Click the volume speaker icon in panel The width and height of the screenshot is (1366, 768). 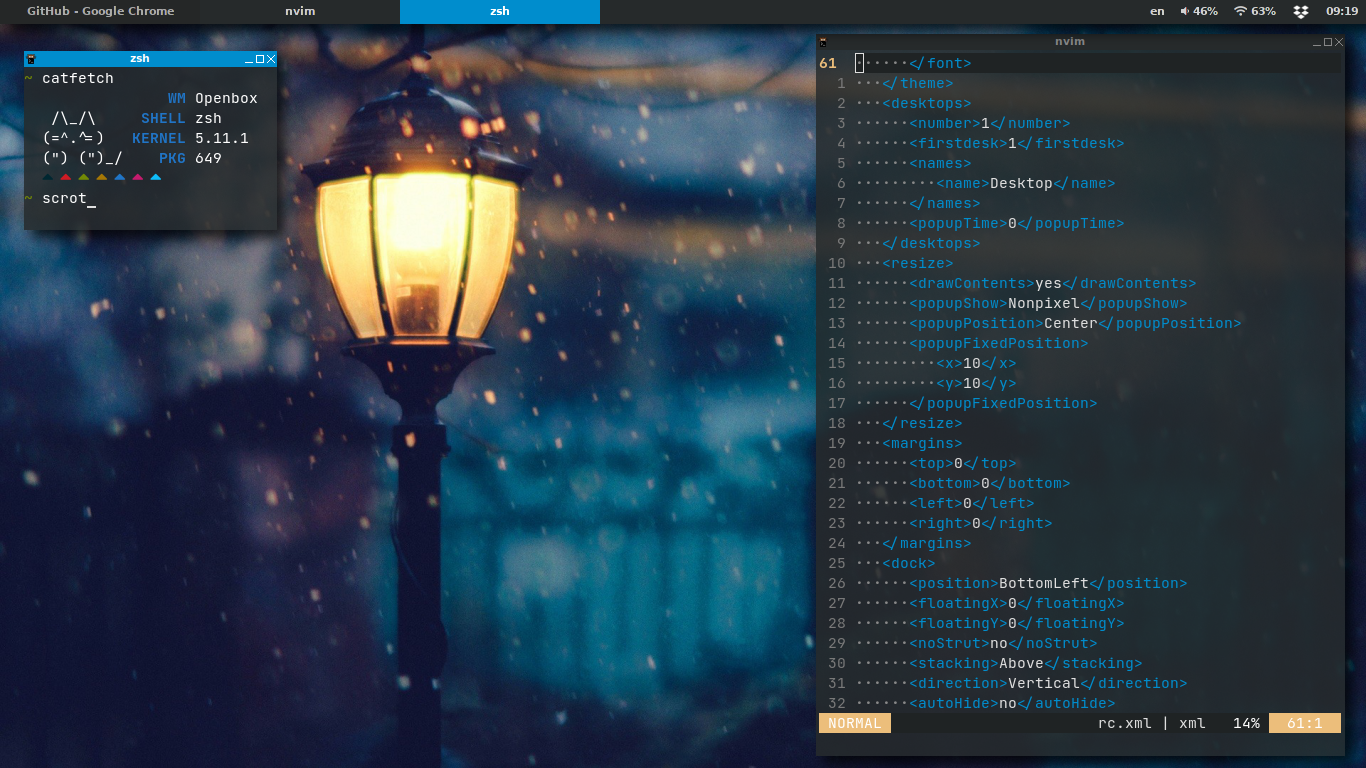coord(1185,11)
